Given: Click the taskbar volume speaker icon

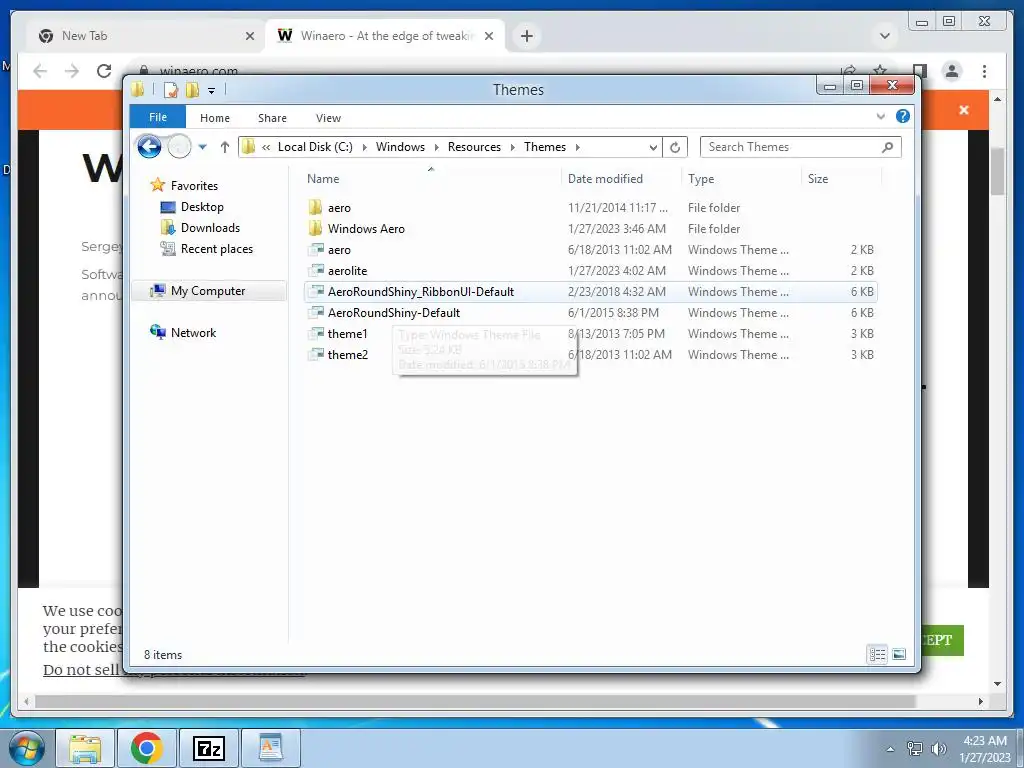Looking at the screenshot, I should 939,748.
